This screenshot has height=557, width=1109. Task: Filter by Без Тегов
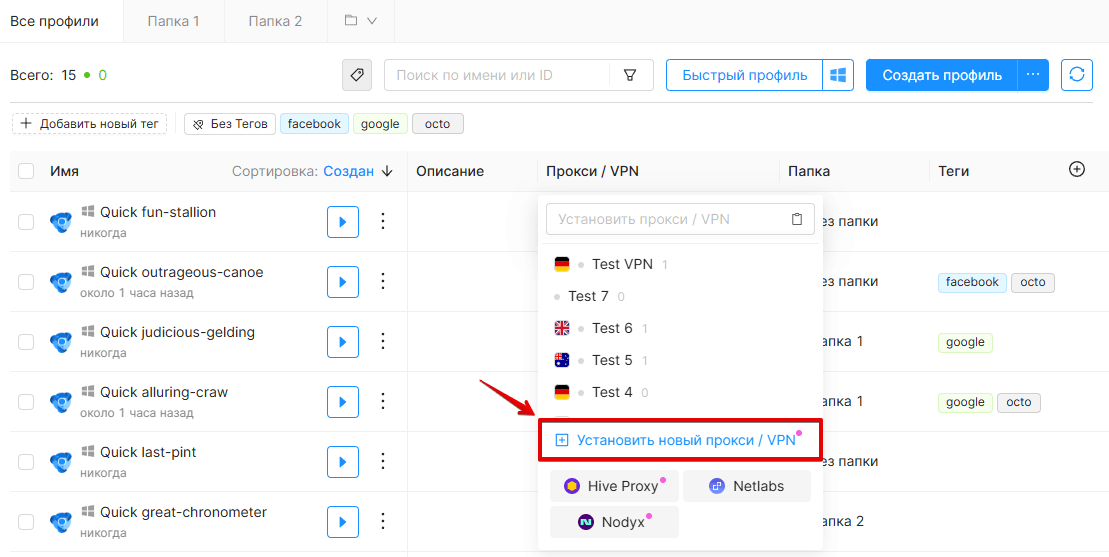tap(230, 124)
